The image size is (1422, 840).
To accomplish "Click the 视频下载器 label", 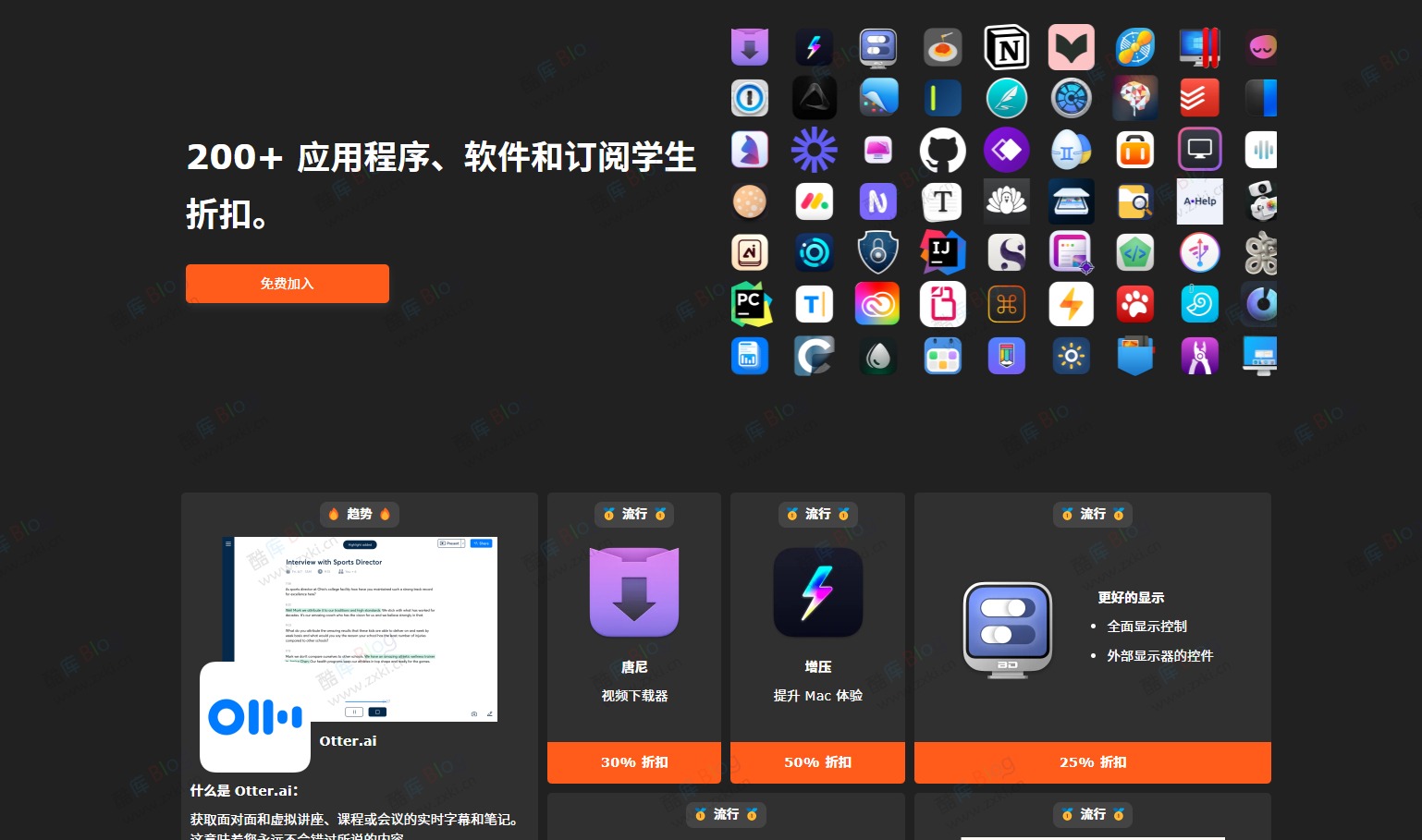I will pyautogui.click(x=634, y=696).
